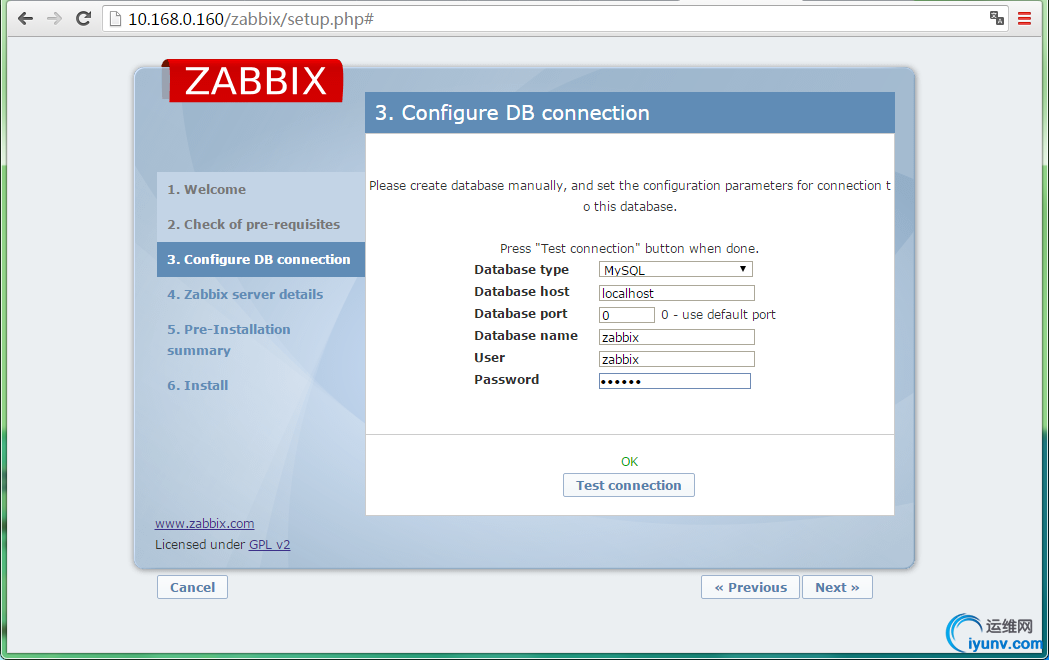Click the 'User' label
The image size is (1049, 660).
[x=490, y=358]
